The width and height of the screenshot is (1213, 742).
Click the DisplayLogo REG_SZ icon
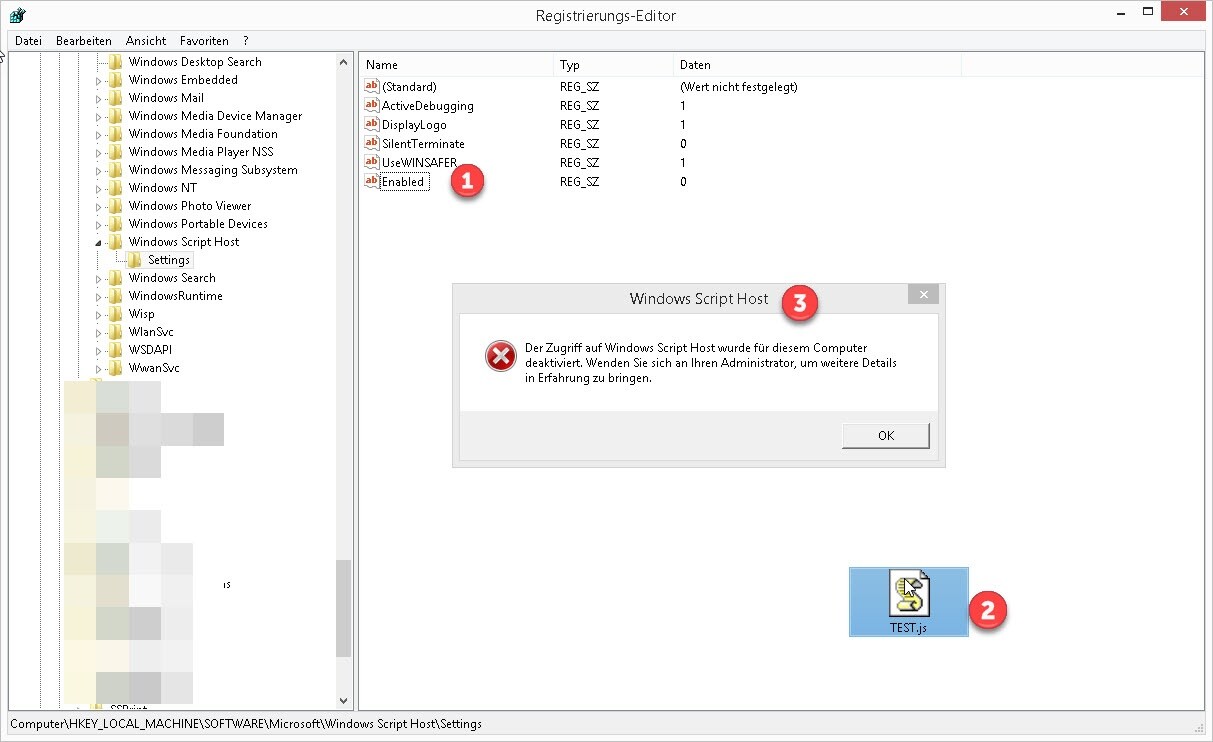(x=371, y=124)
